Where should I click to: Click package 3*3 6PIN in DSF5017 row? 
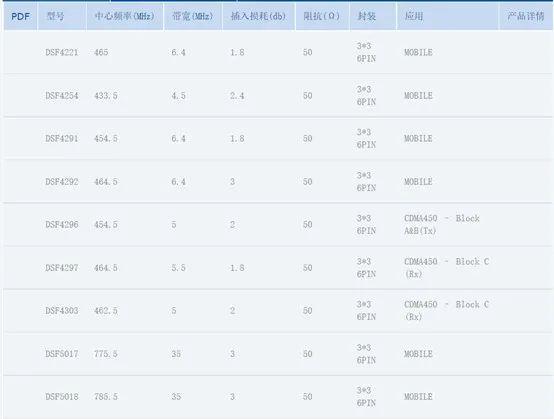tap(366, 354)
